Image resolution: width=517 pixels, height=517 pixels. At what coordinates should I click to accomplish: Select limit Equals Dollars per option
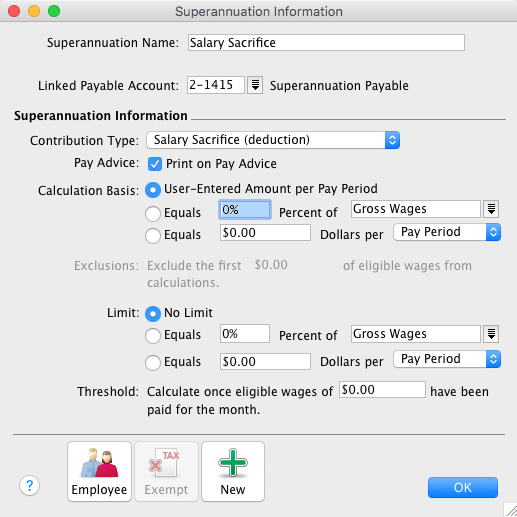pyautogui.click(x=153, y=362)
